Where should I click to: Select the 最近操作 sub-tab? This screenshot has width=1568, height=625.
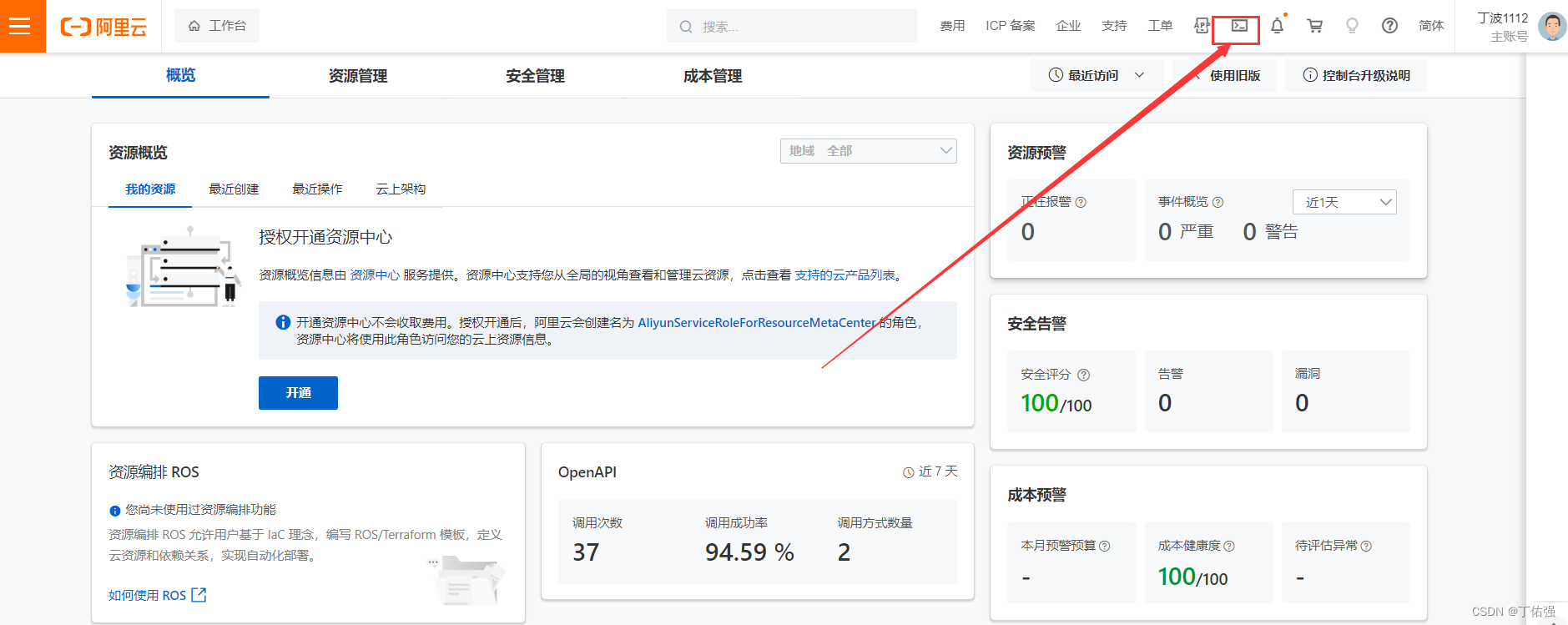(317, 189)
